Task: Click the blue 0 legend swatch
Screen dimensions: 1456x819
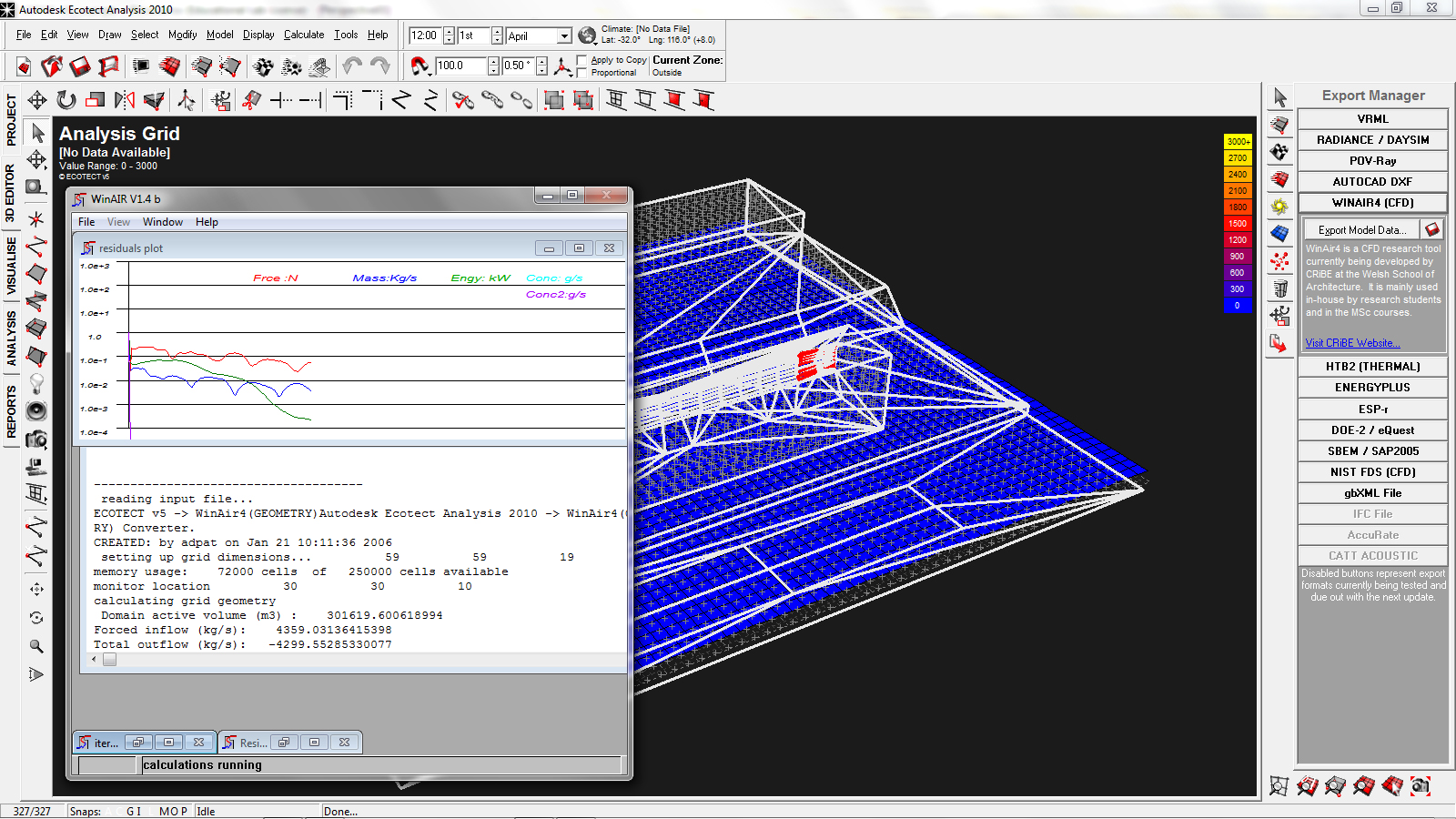Action: [1238, 305]
